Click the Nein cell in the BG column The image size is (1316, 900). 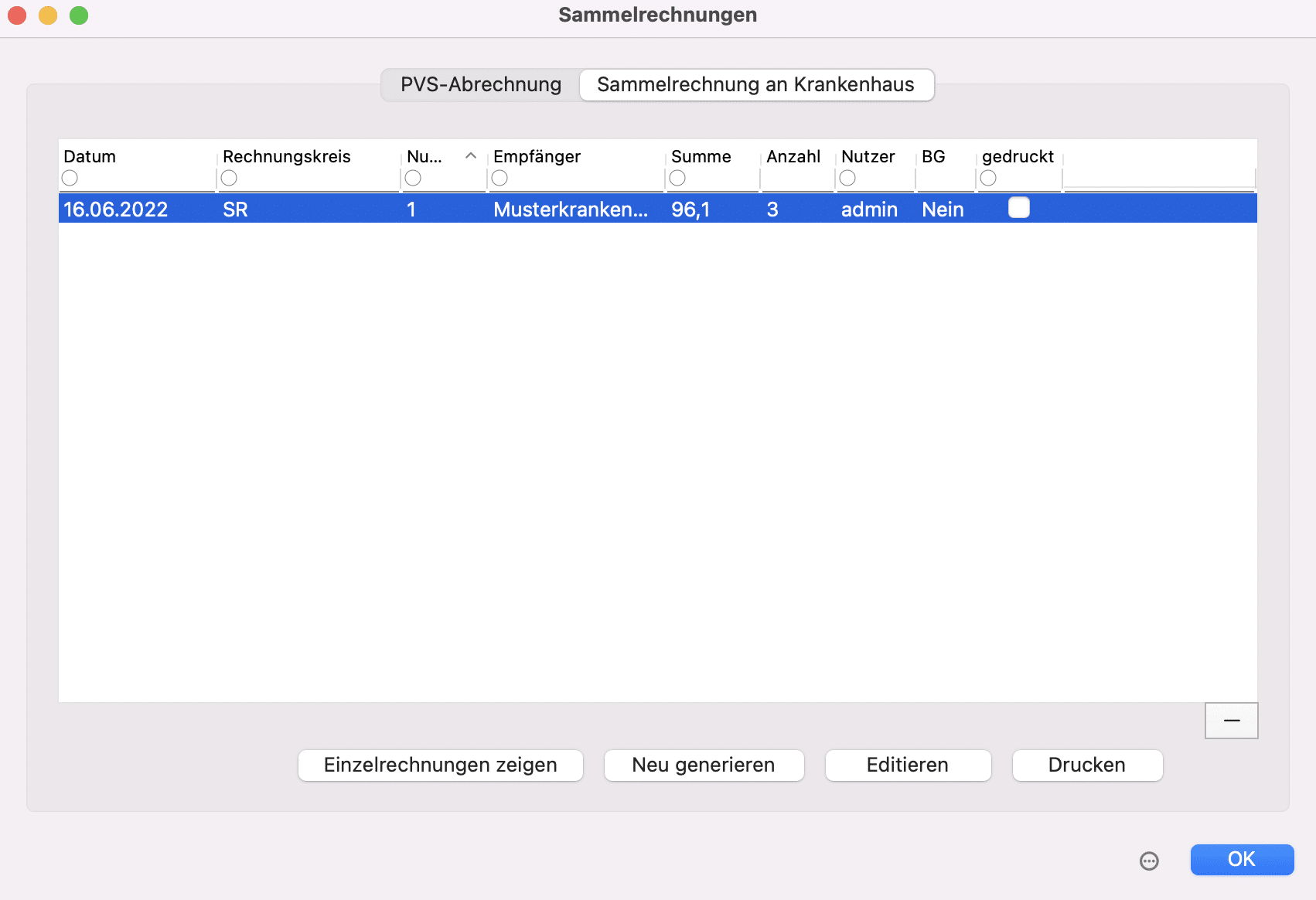click(x=943, y=210)
